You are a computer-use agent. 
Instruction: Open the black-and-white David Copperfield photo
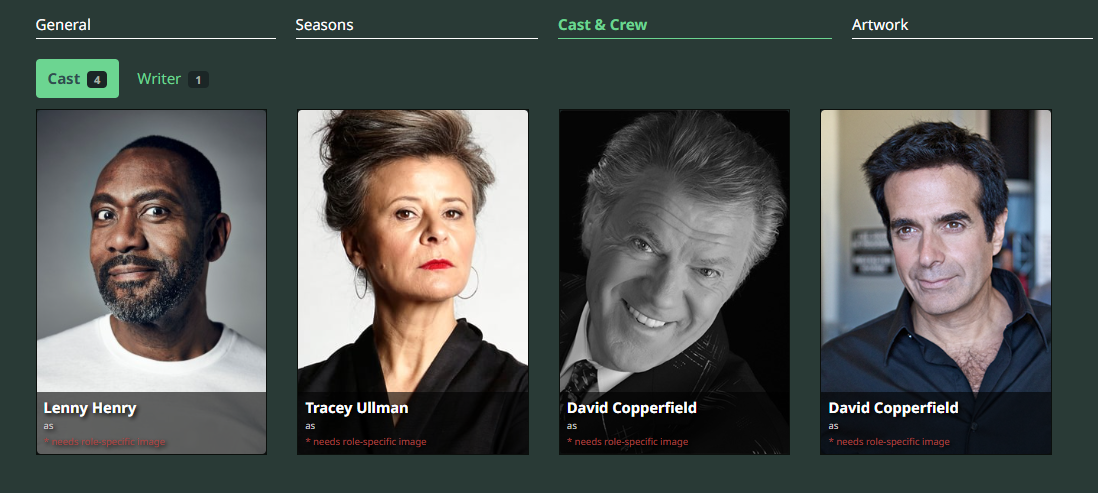point(674,251)
